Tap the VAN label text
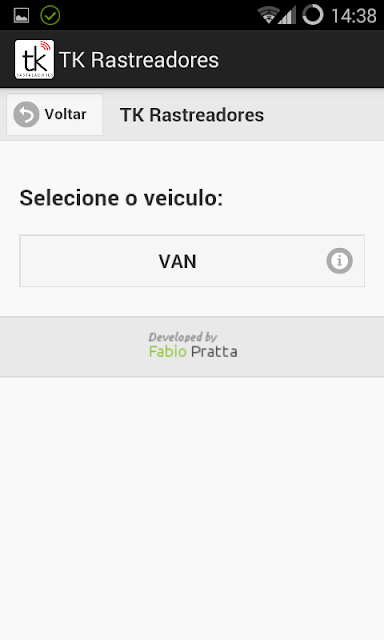 (x=178, y=261)
